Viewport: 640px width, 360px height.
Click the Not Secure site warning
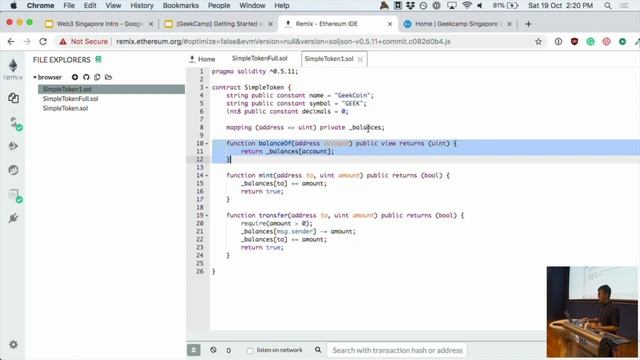click(84, 41)
